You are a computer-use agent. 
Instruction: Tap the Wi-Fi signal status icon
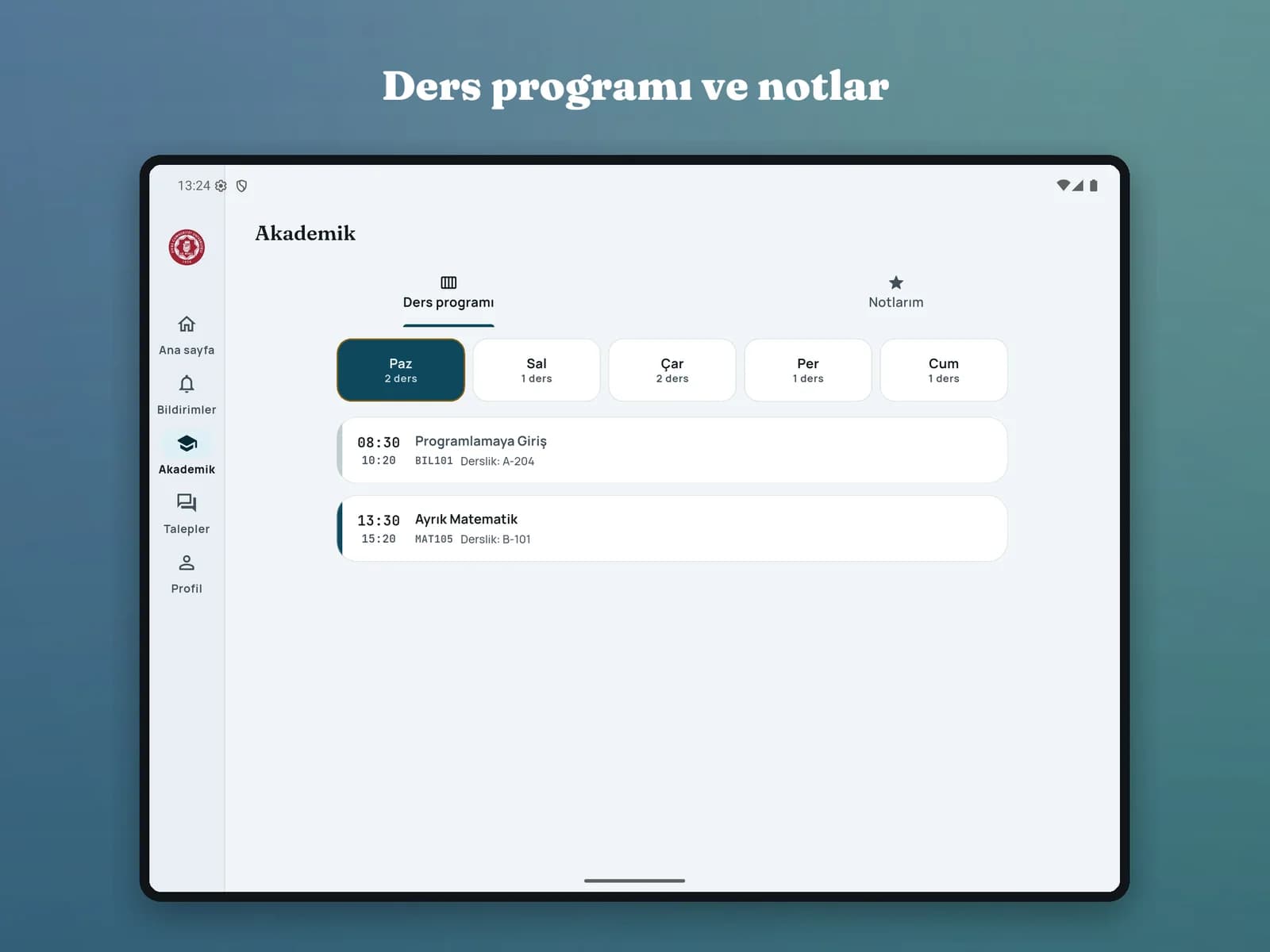click(x=1064, y=186)
